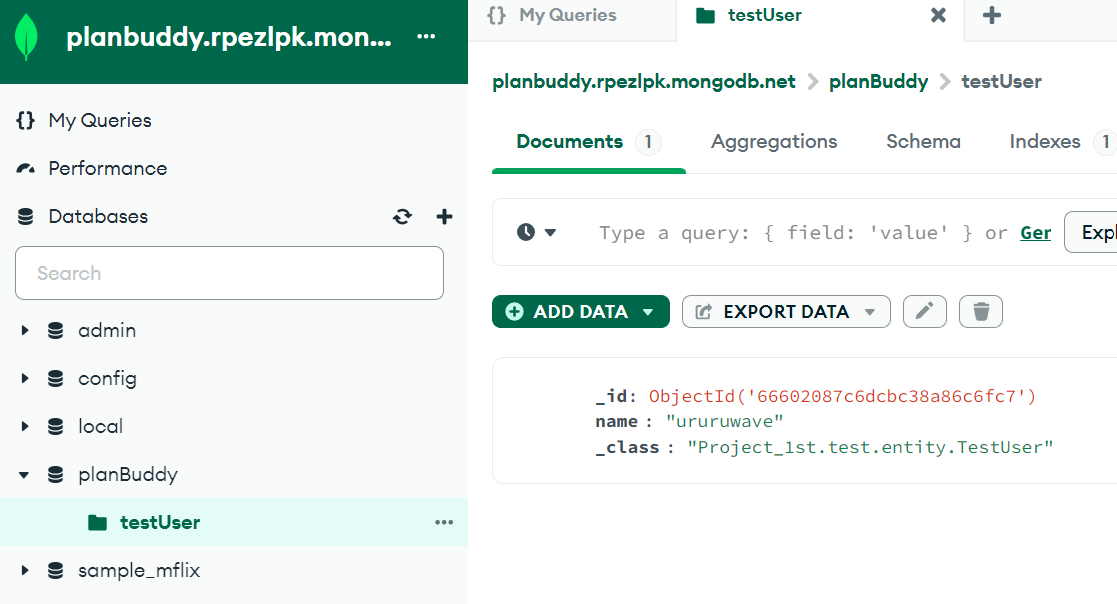Click planbuddy.rpezlpk.mongodb.net breadcrumb link

click(644, 82)
